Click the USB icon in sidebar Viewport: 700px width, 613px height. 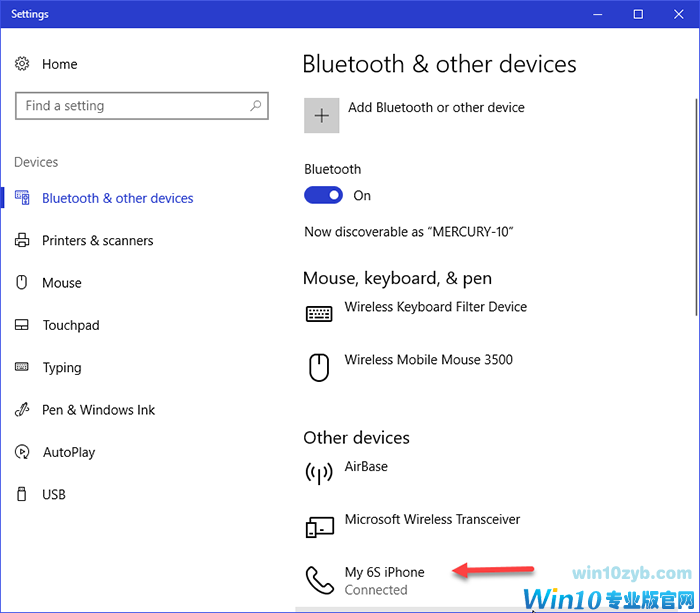(22, 495)
